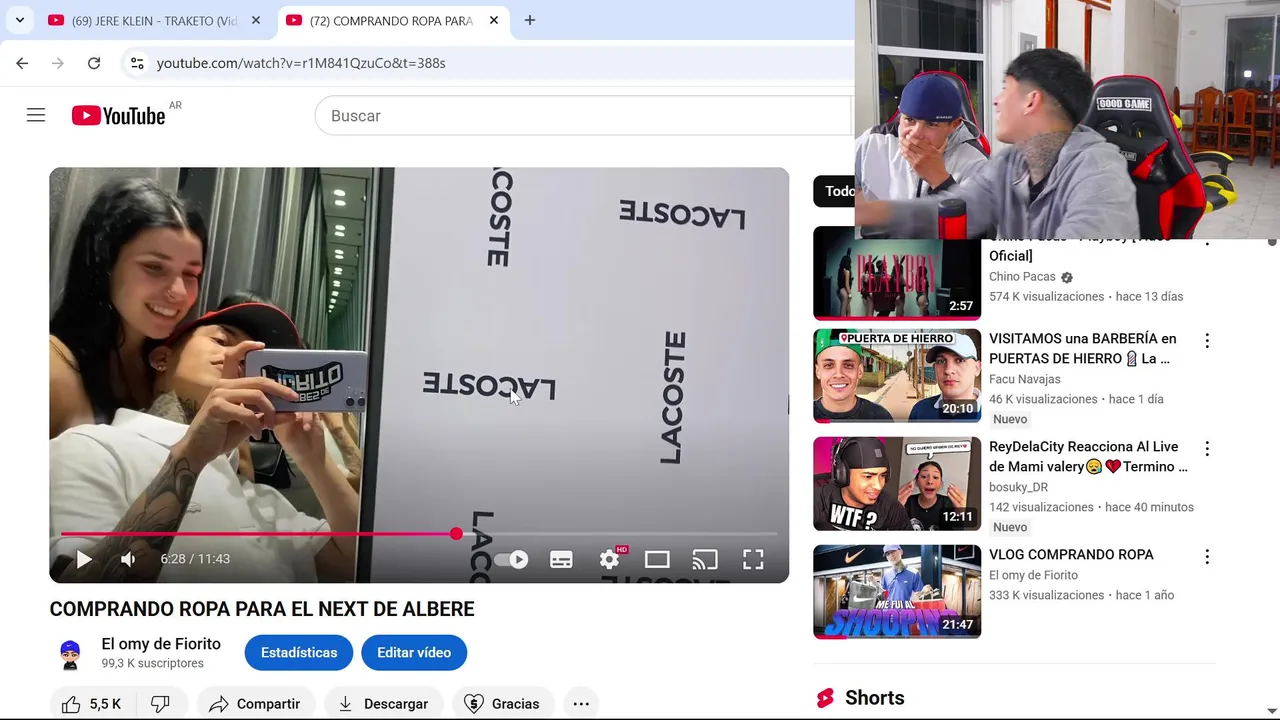Open the YouTube hamburger guide menu
The width and height of the screenshot is (1280, 720).
click(36, 116)
